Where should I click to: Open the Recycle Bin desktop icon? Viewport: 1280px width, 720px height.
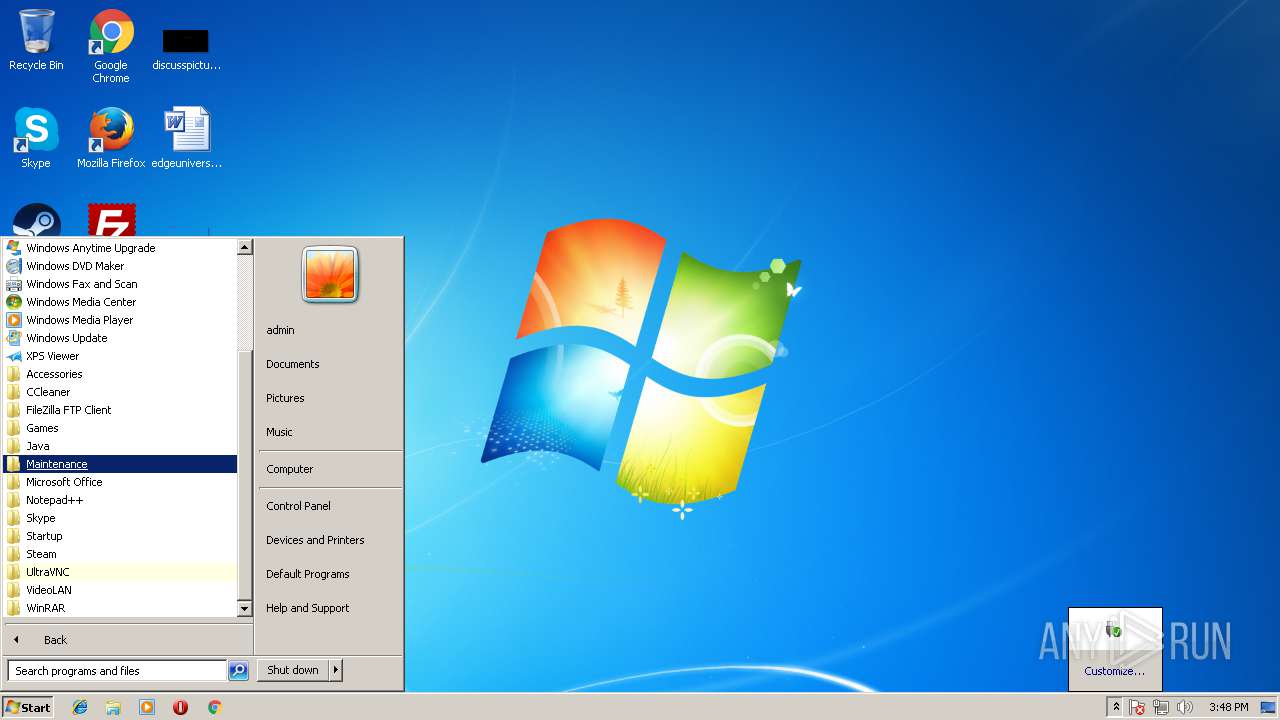36,40
